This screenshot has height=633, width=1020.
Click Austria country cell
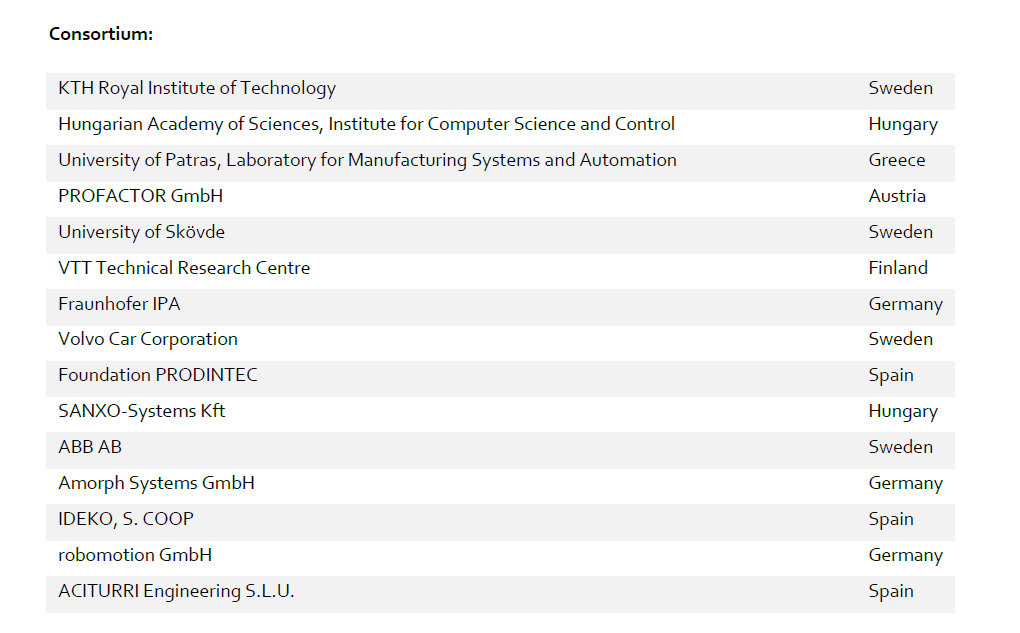point(897,196)
